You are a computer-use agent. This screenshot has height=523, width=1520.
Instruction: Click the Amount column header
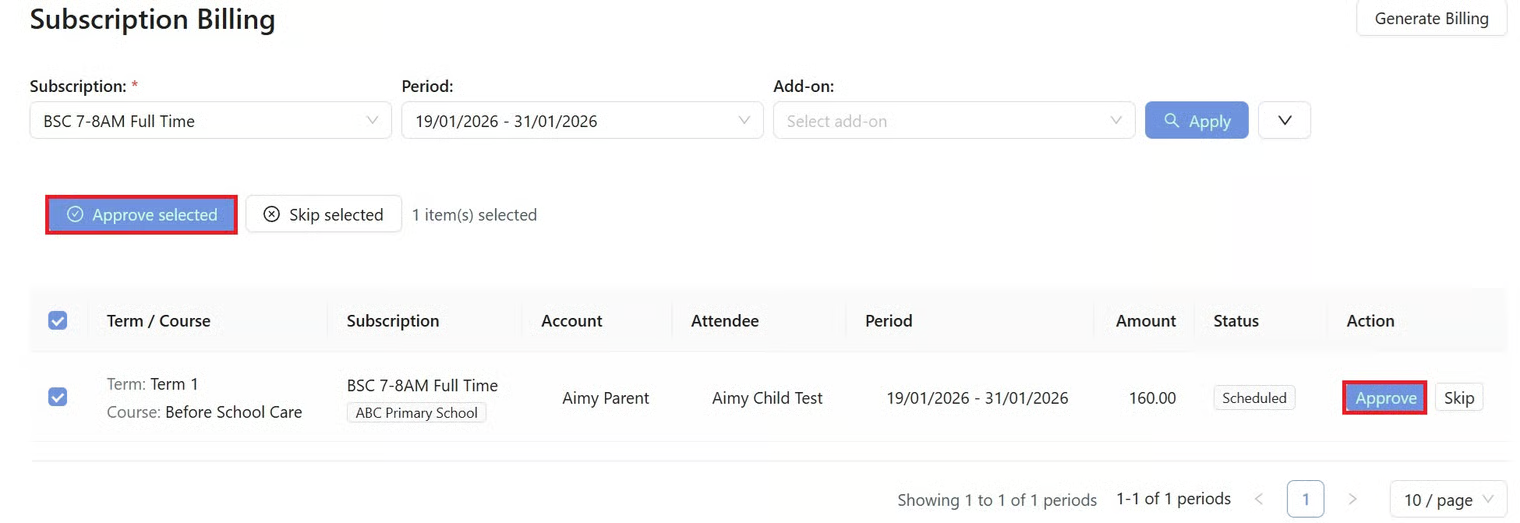click(x=1145, y=321)
